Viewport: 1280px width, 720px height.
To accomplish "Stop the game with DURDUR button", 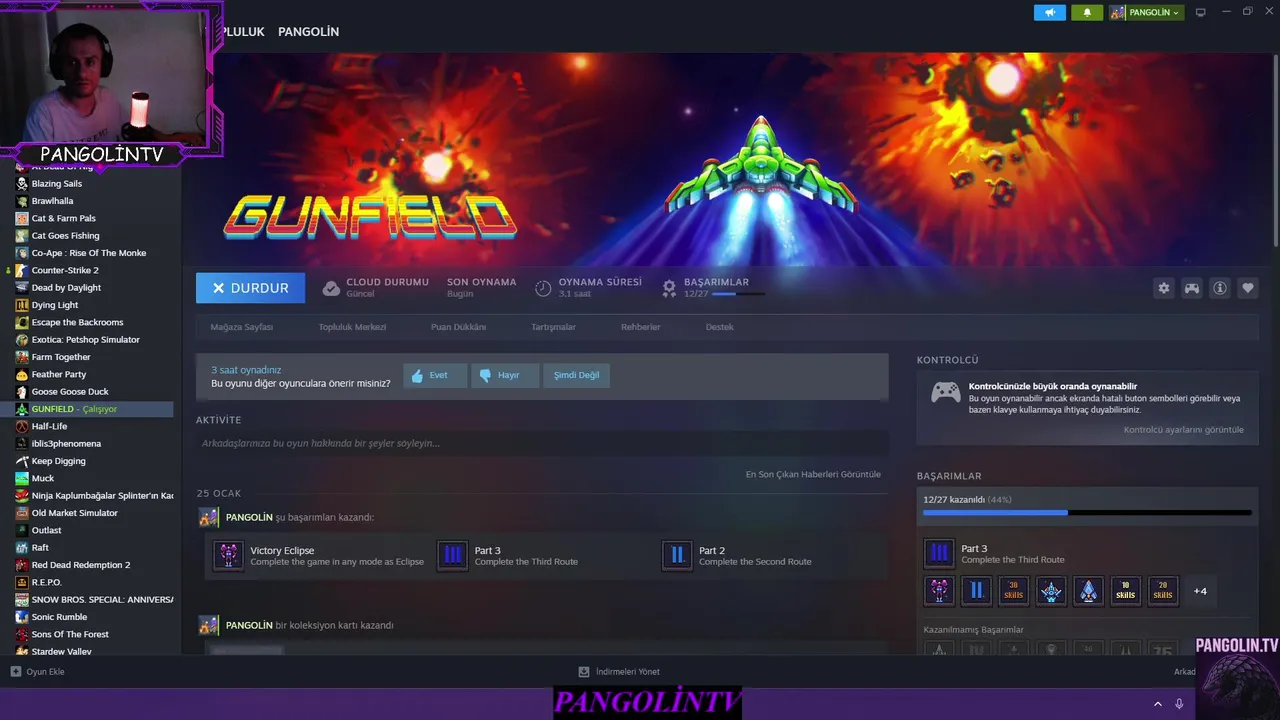I will coord(250,288).
